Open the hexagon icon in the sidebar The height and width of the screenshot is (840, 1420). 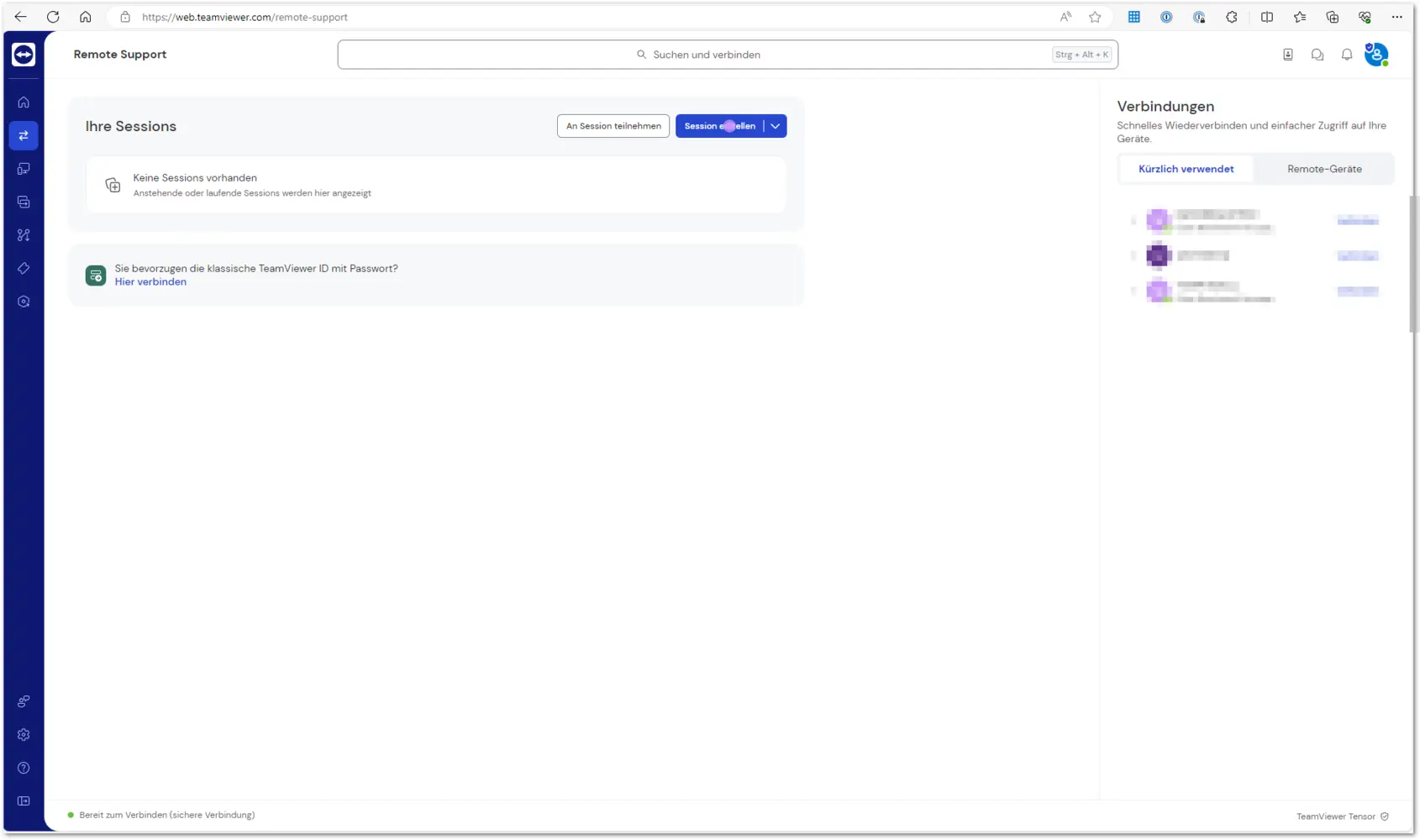pyautogui.click(x=24, y=302)
